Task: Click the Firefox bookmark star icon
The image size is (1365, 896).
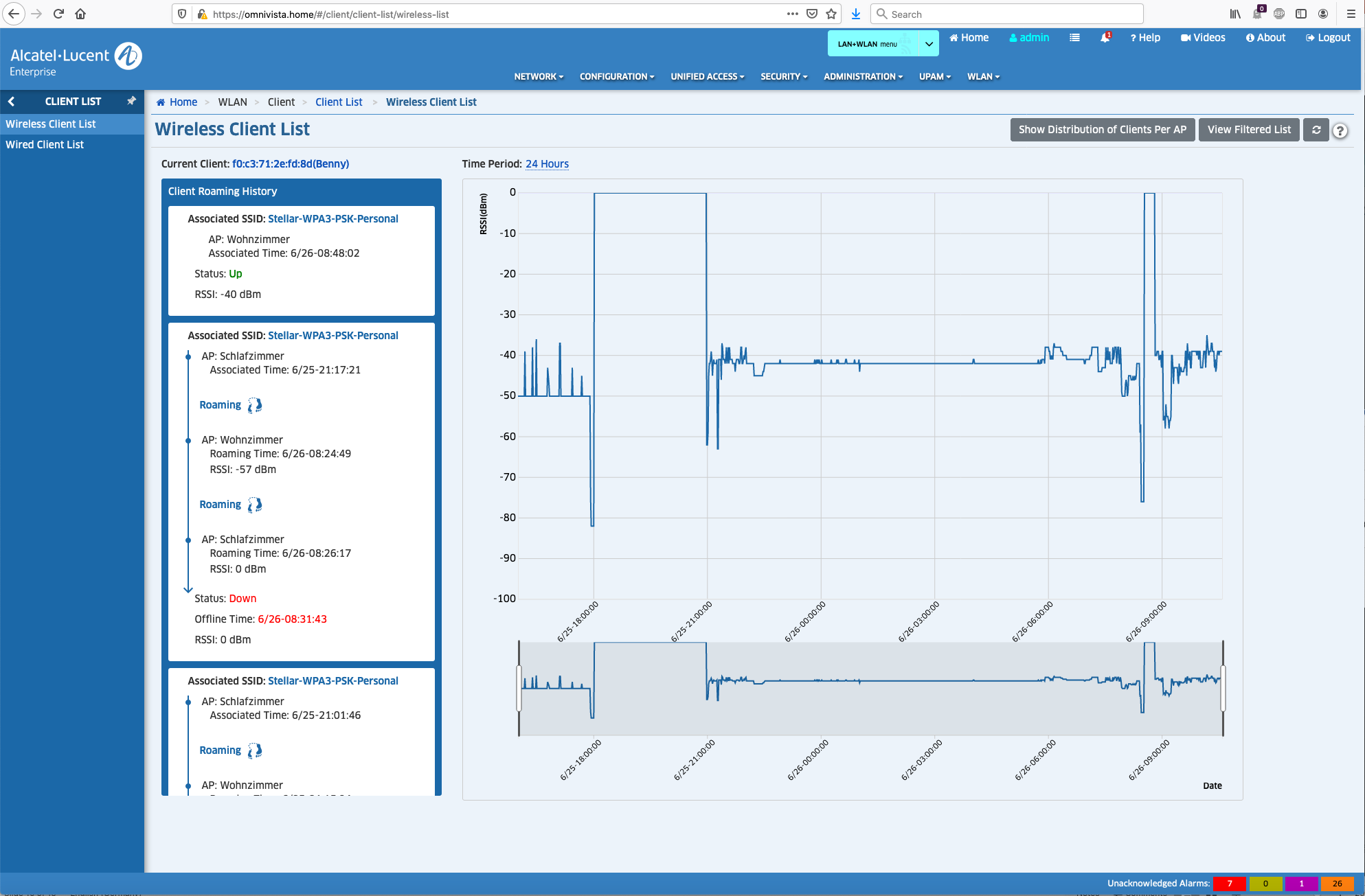Action: (x=831, y=14)
